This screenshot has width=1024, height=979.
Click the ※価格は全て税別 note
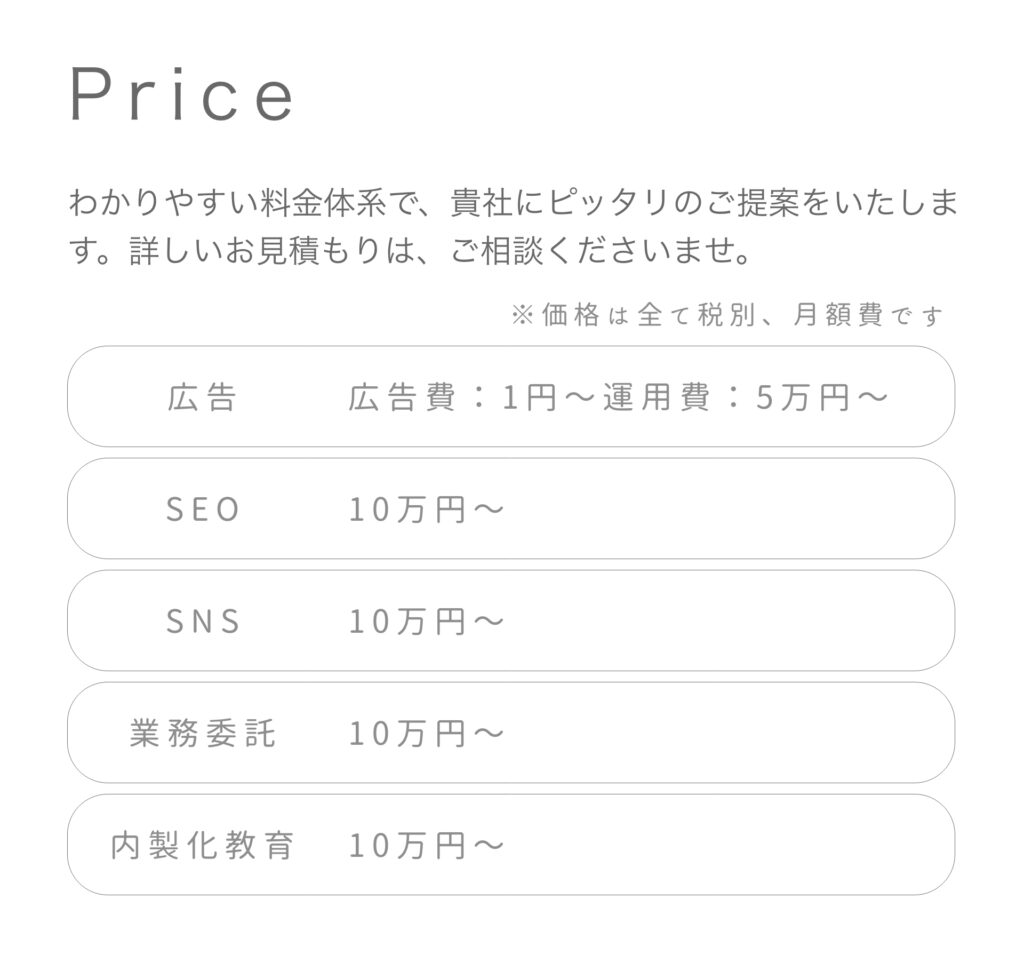[x=726, y=315]
